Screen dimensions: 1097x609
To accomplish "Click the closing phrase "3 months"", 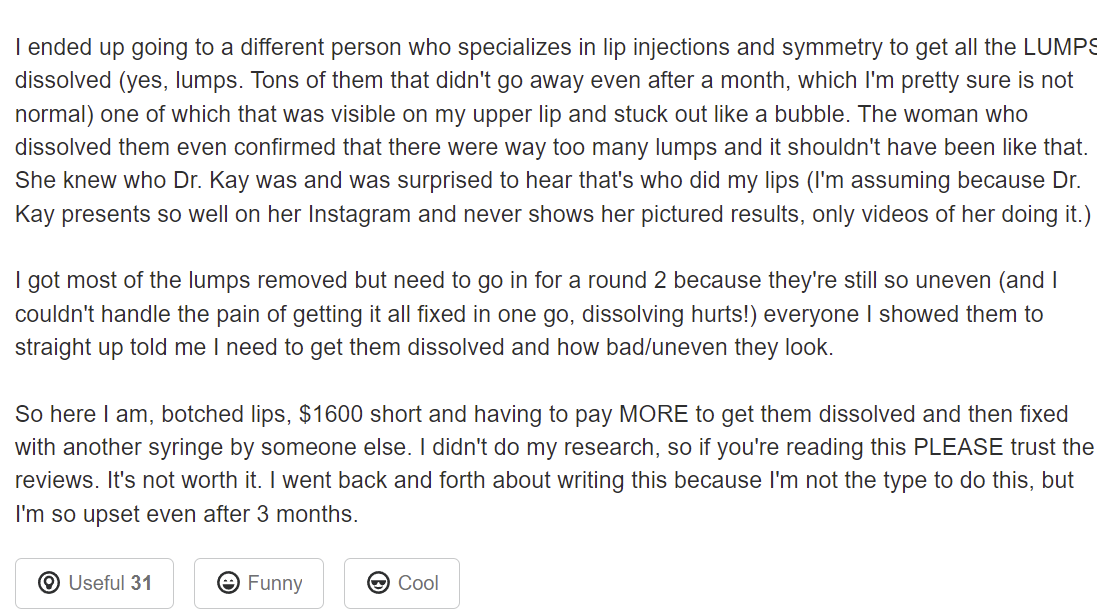I will coord(304,514).
